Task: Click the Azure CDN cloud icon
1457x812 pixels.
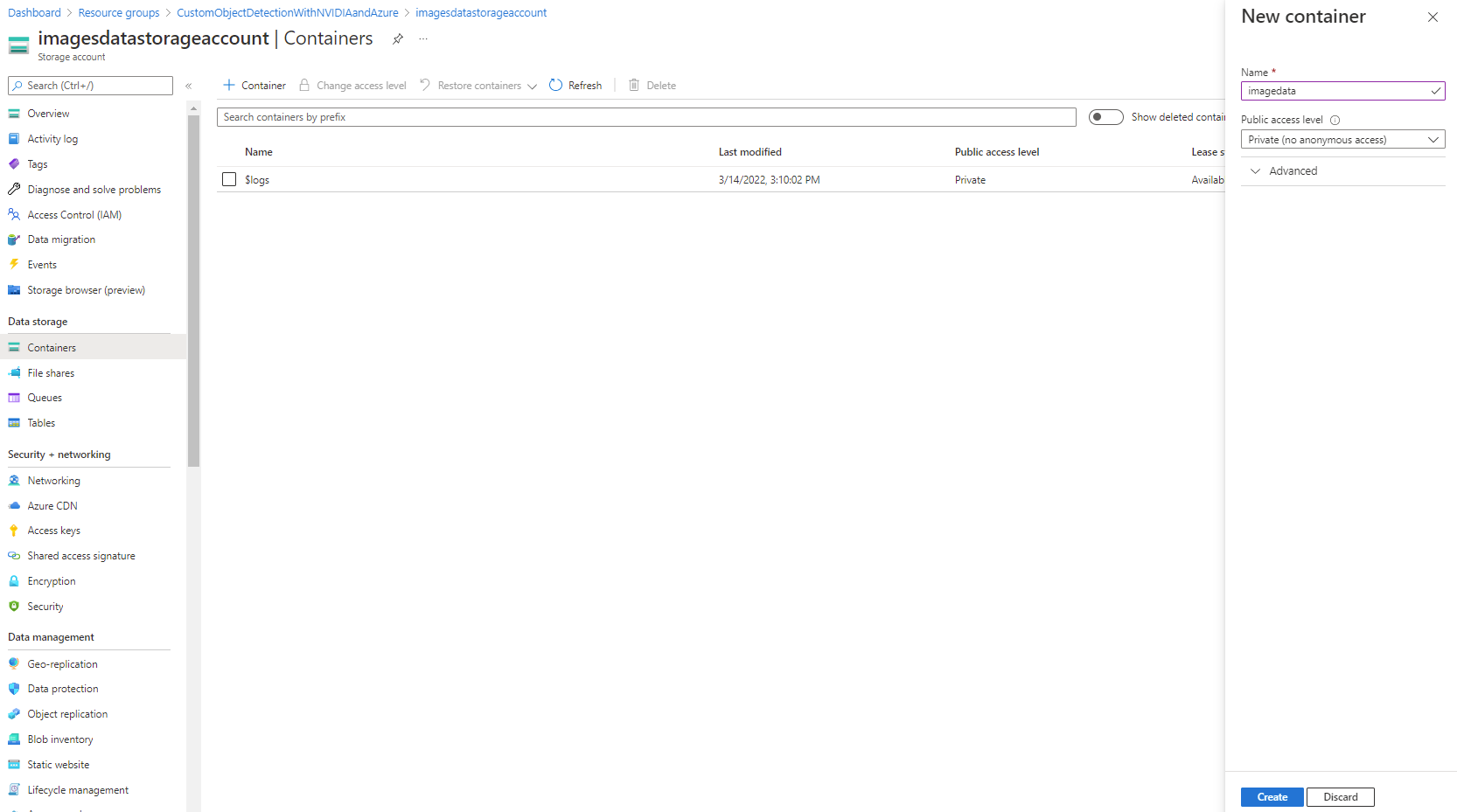Action: pos(14,506)
